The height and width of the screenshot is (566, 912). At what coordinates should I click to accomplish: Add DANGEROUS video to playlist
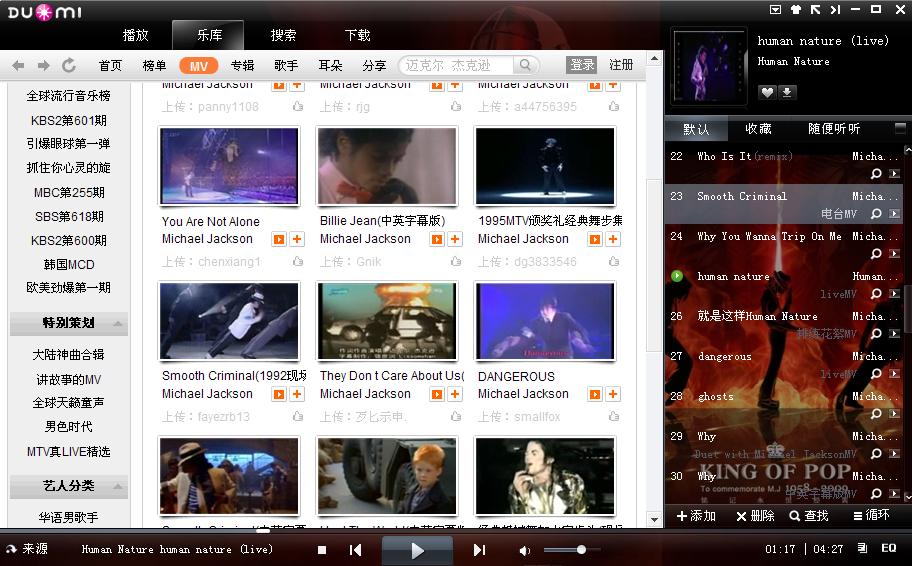coord(613,394)
